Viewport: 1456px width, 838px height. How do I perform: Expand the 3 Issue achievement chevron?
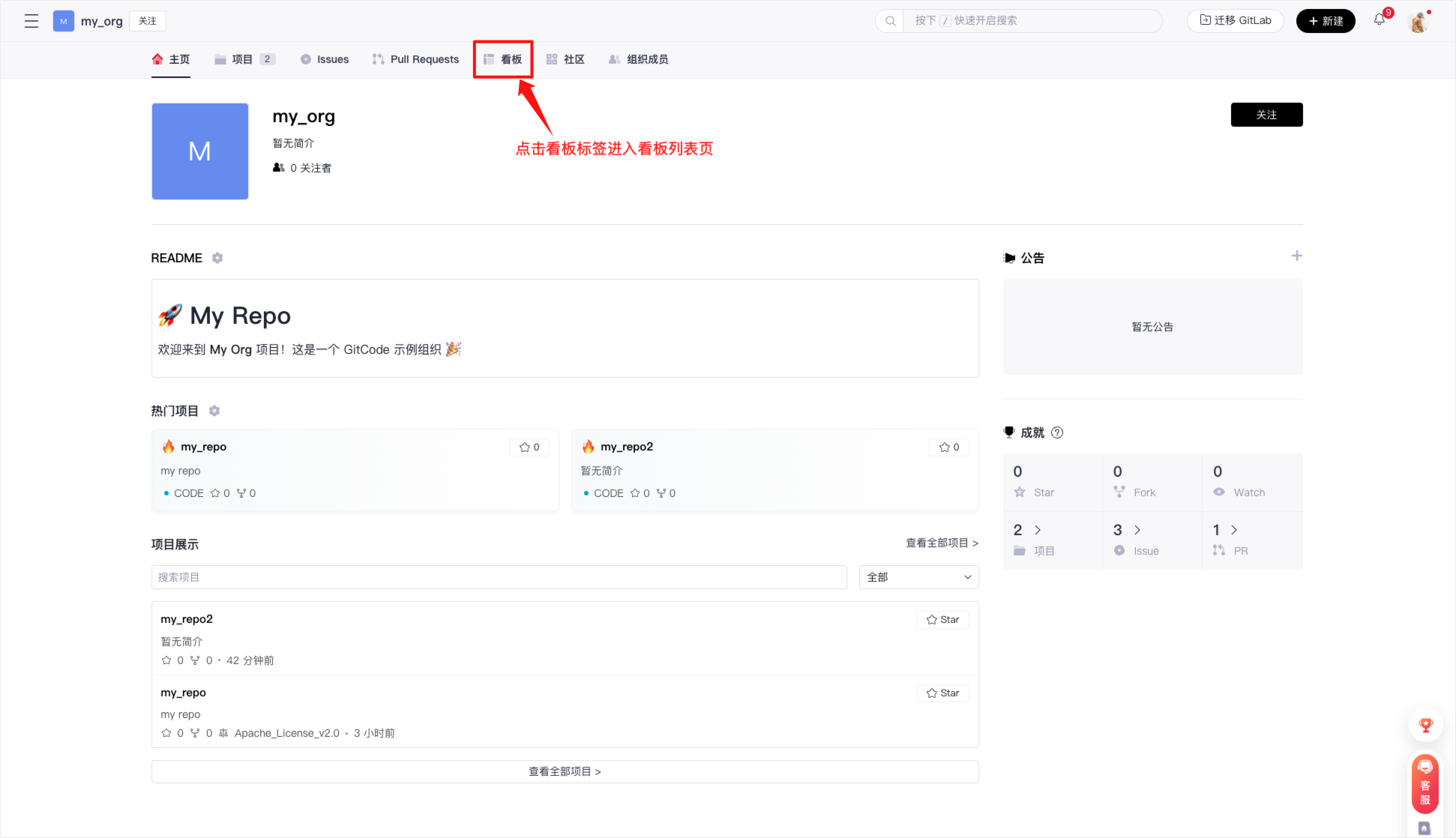(x=1137, y=530)
